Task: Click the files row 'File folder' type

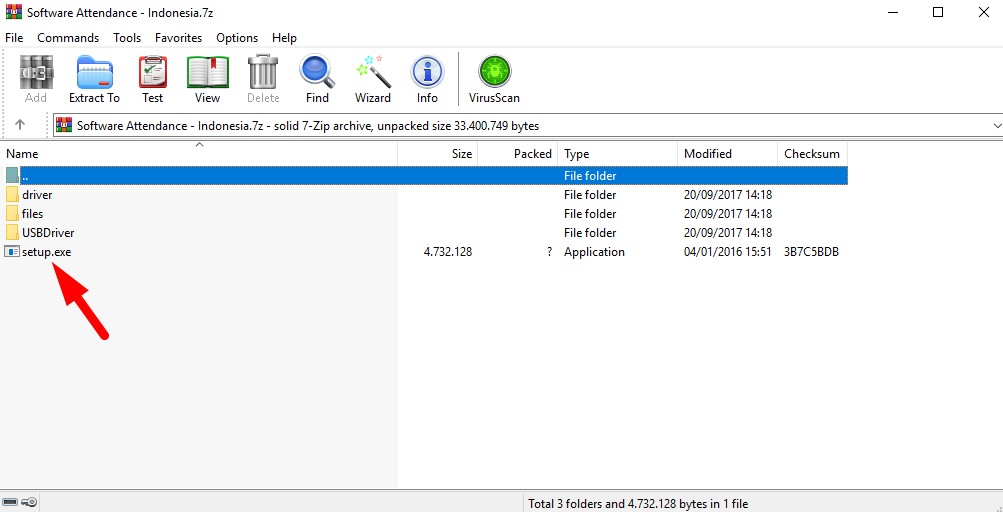Action: (x=590, y=214)
